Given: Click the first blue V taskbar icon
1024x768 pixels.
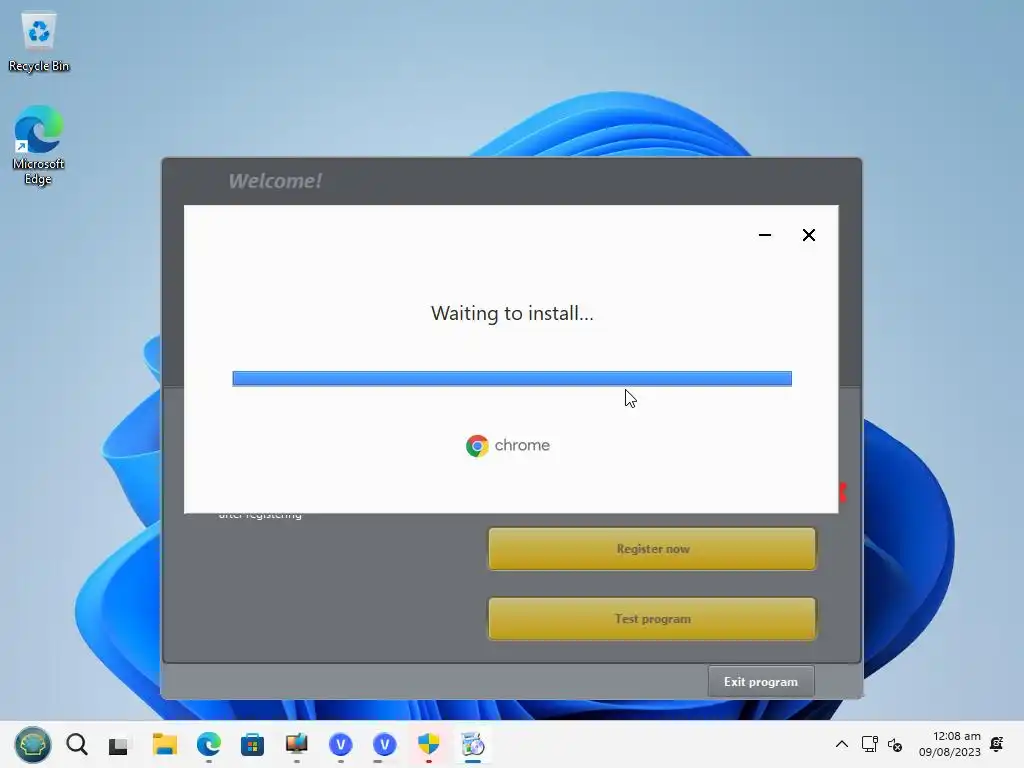Looking at the screenshot, I should (x=341, y=744).
